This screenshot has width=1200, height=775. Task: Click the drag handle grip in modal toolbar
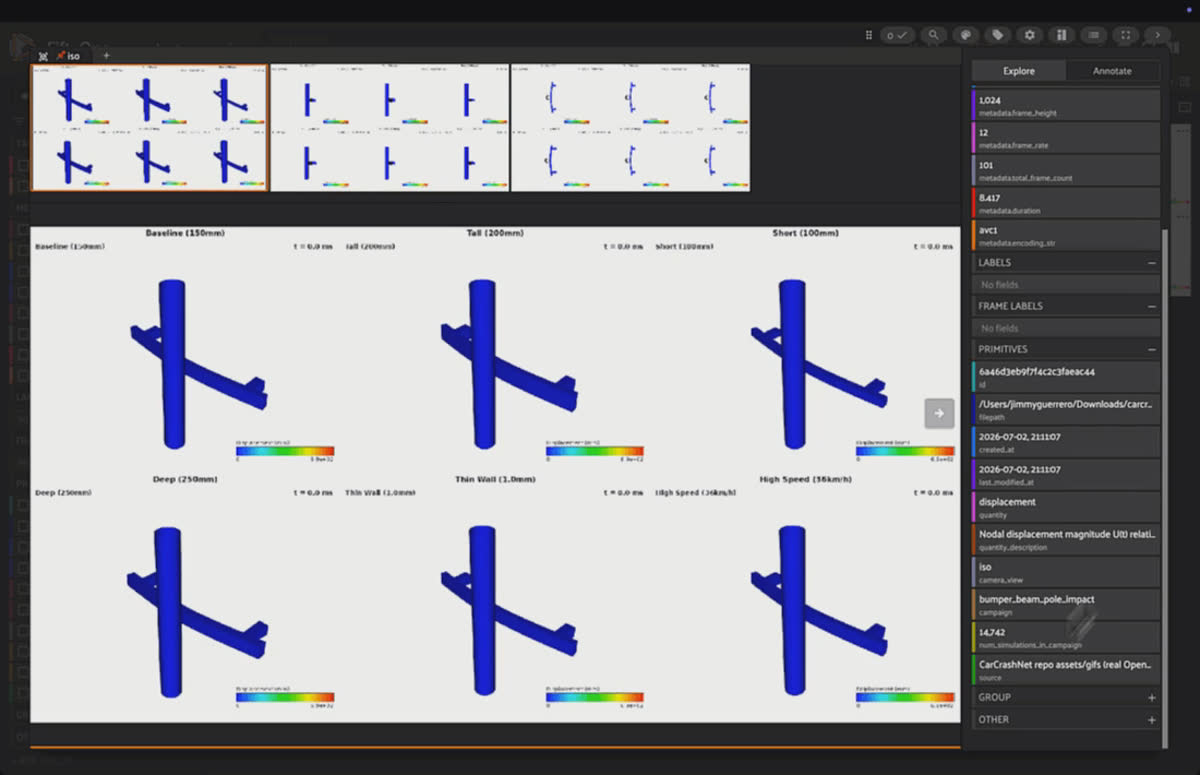[x=869, y=35]
